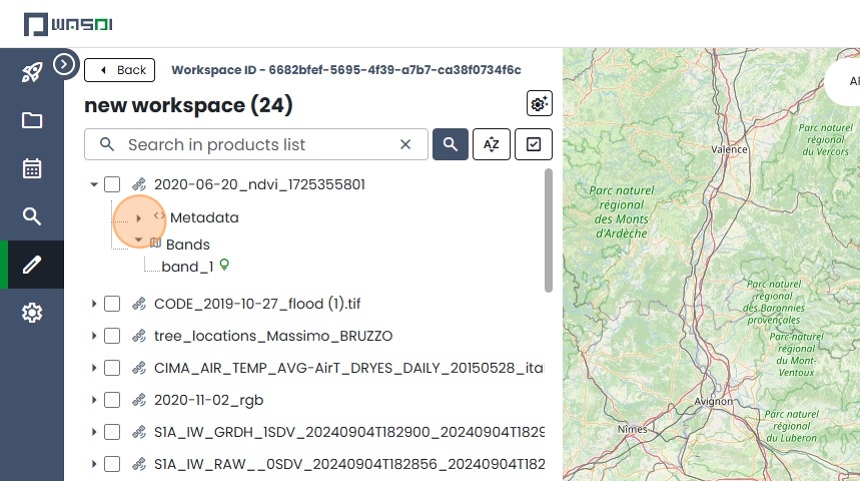Open the calendar planning icon in sidebar
Screen dimensions: 860x481
(32, 168)
